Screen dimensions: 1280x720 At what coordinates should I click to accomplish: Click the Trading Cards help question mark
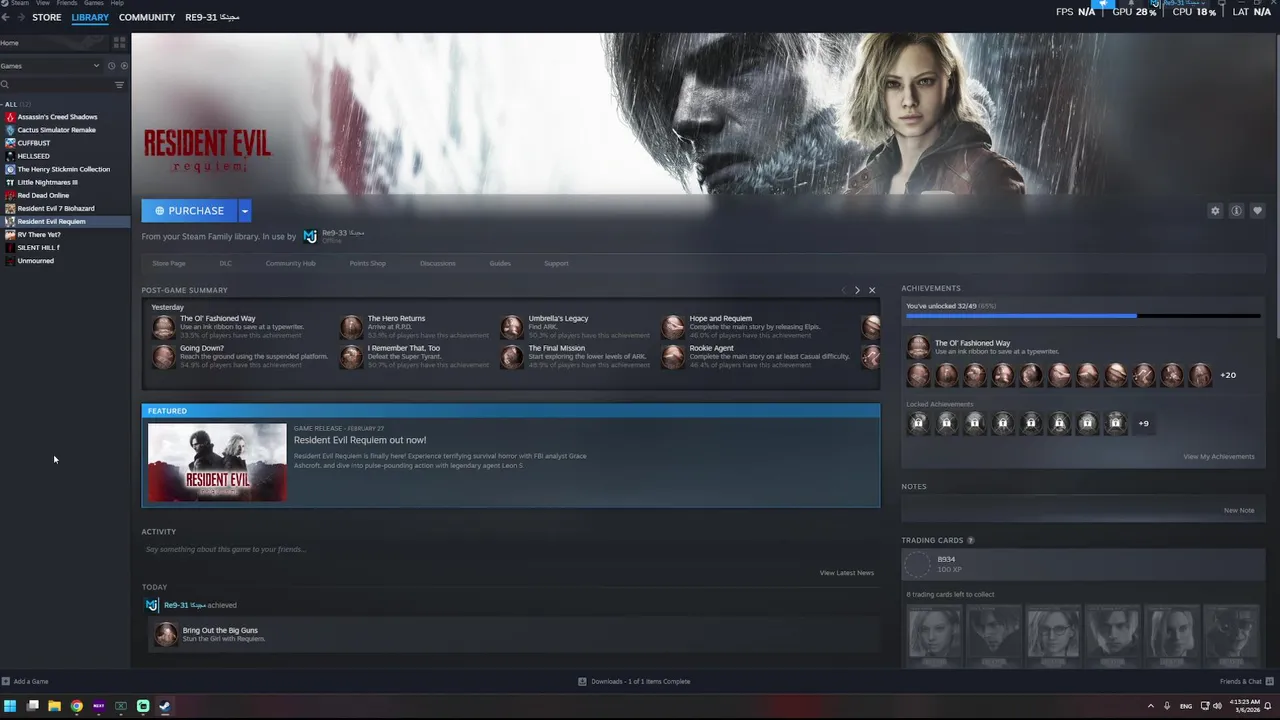point(970,541)
